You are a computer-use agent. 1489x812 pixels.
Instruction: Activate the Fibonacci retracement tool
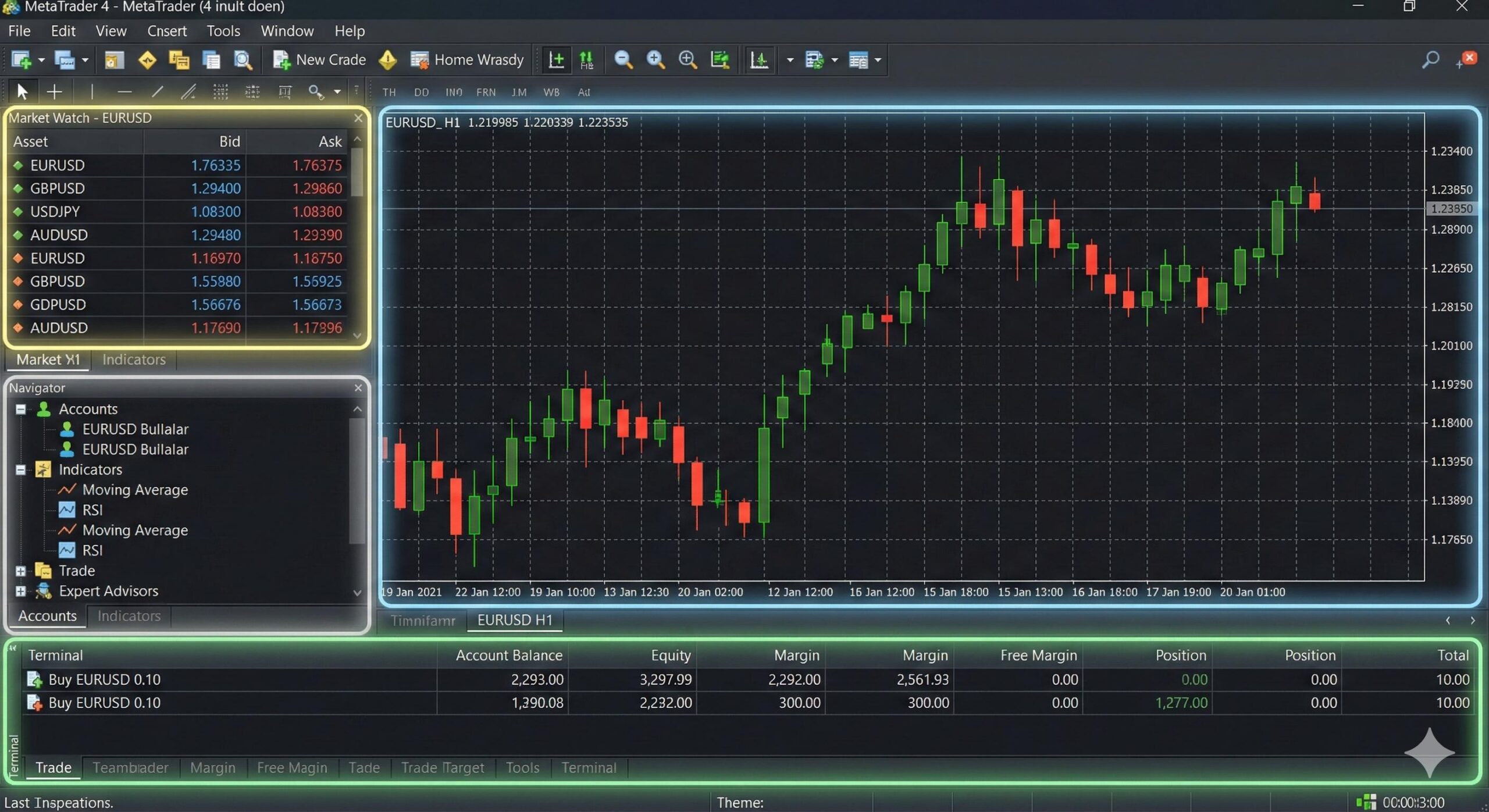pyautogui.click(x=221, y=91)
